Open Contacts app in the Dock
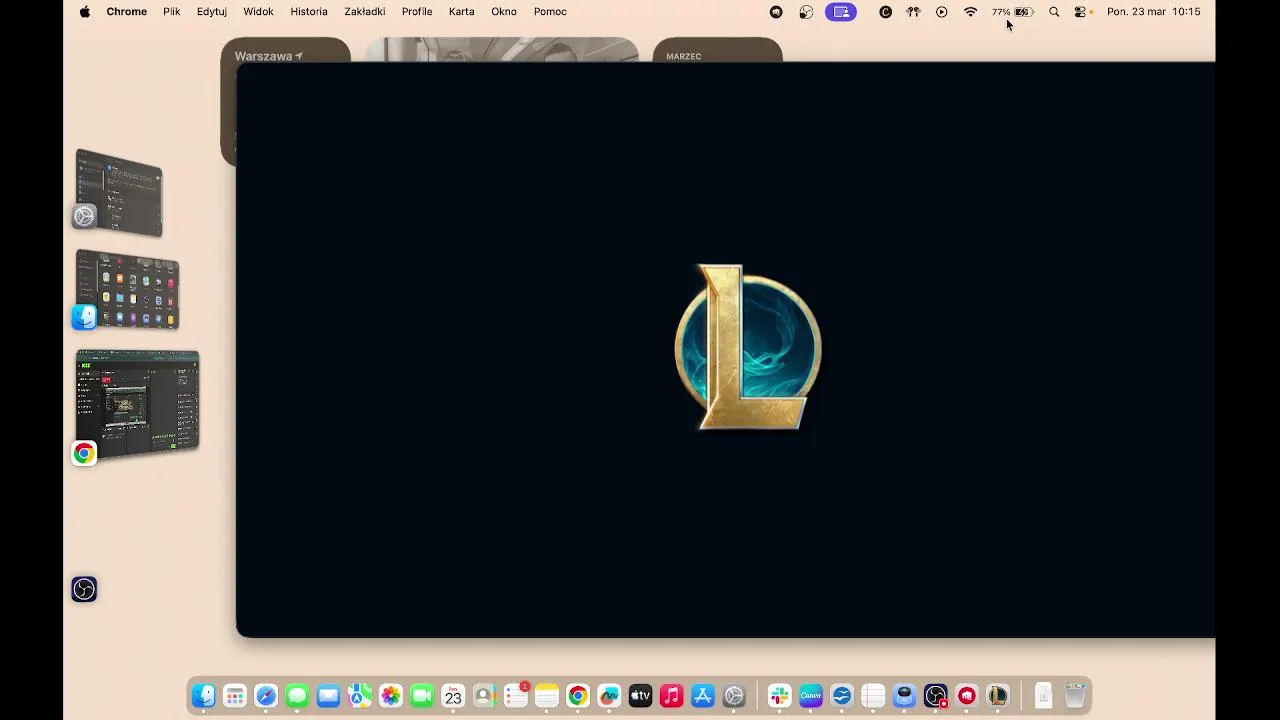This screenshot has height=720, width=1280. pyautogui.click(x=484, y=696)
